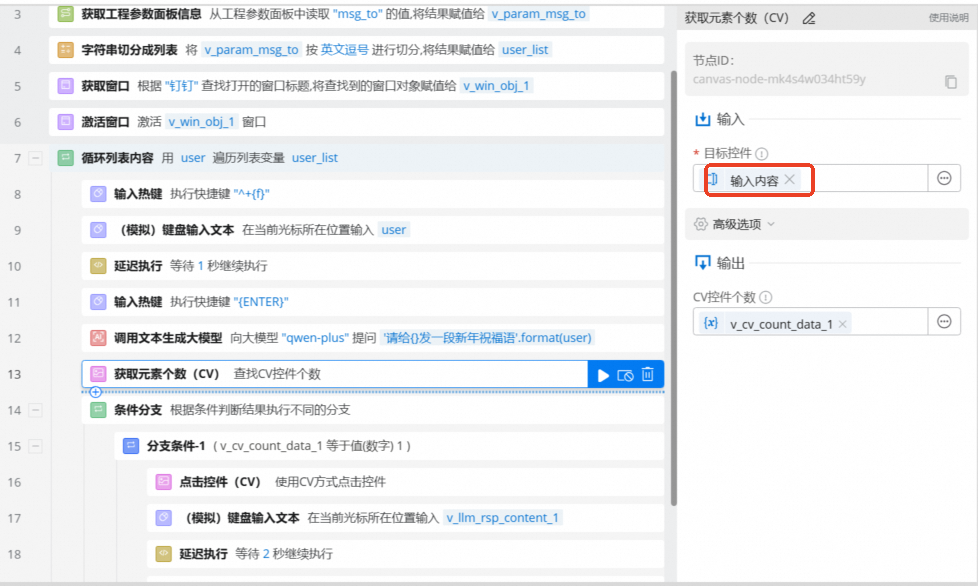
Task: Click info icon next to CV控件个数
Action: click(x=765, y=297)
